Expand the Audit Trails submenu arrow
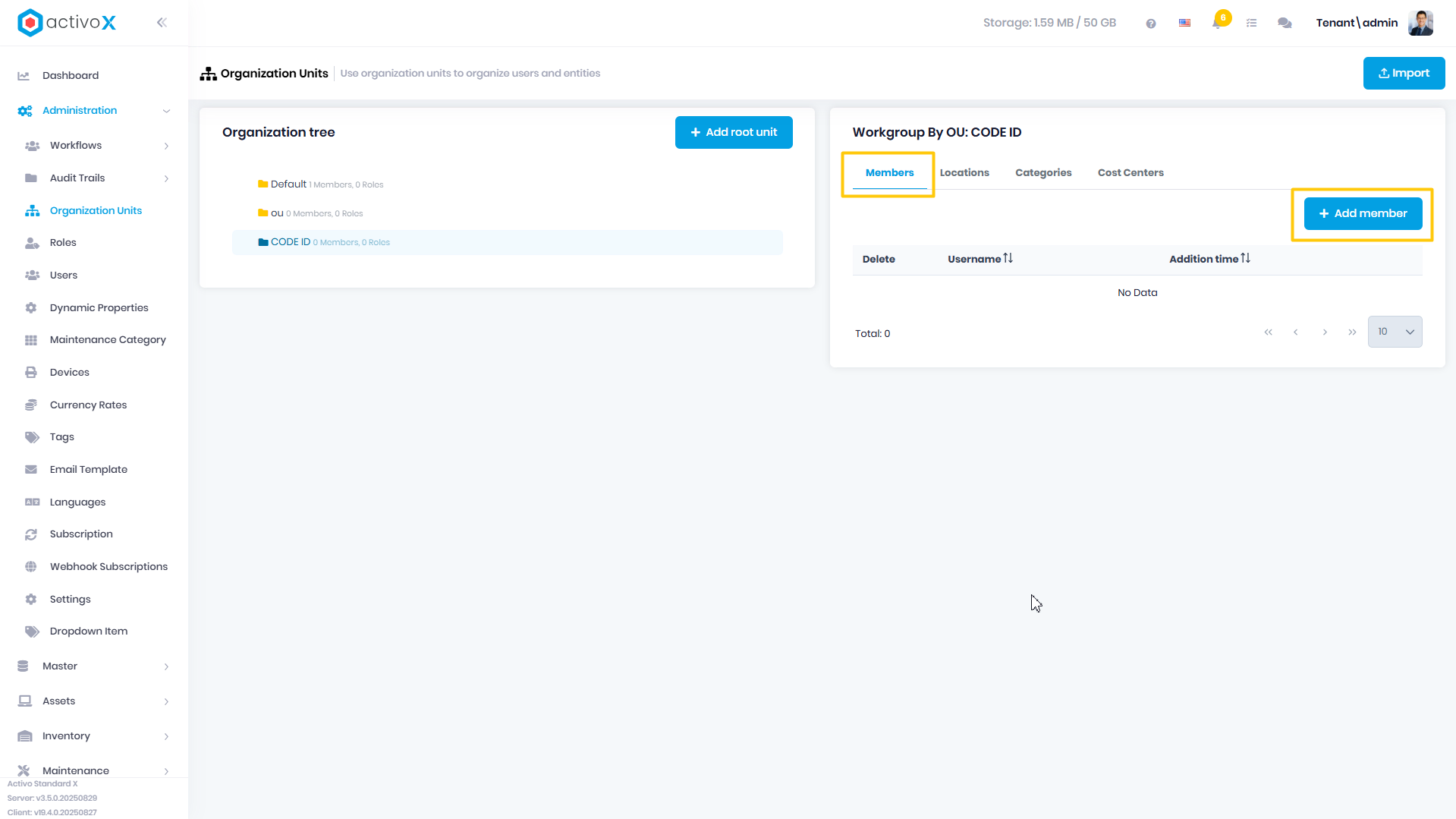Screen dimensions: 1456x819 (x=166, y=178)
